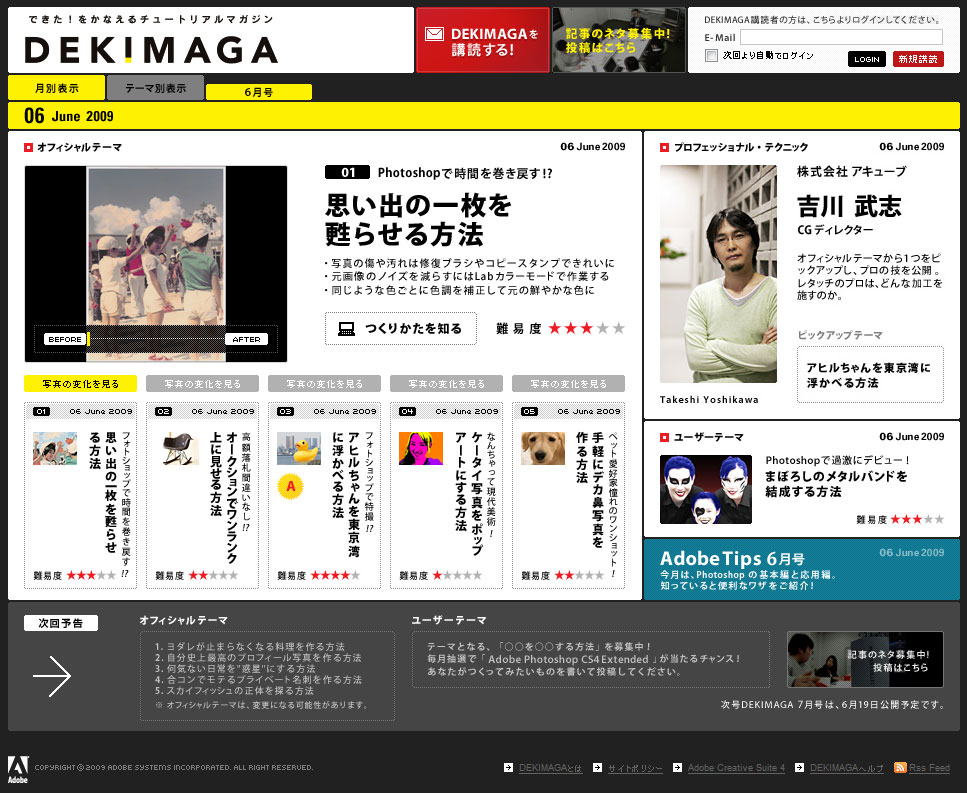This screenshot has width=967, height=793.
Task: Open card 01 思い出の一枚を甦らせる方法
Action: point(80,496)
